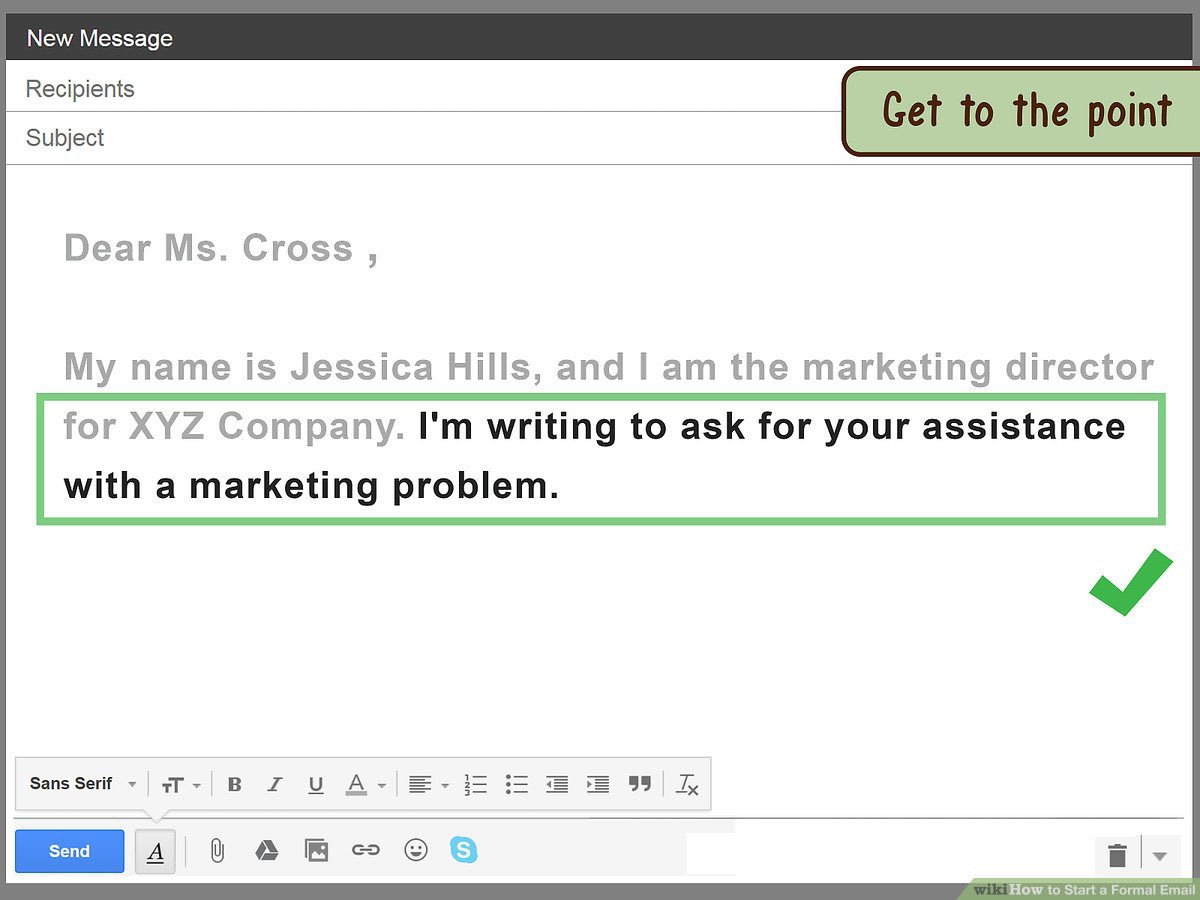Click the indent less icon

557,785
